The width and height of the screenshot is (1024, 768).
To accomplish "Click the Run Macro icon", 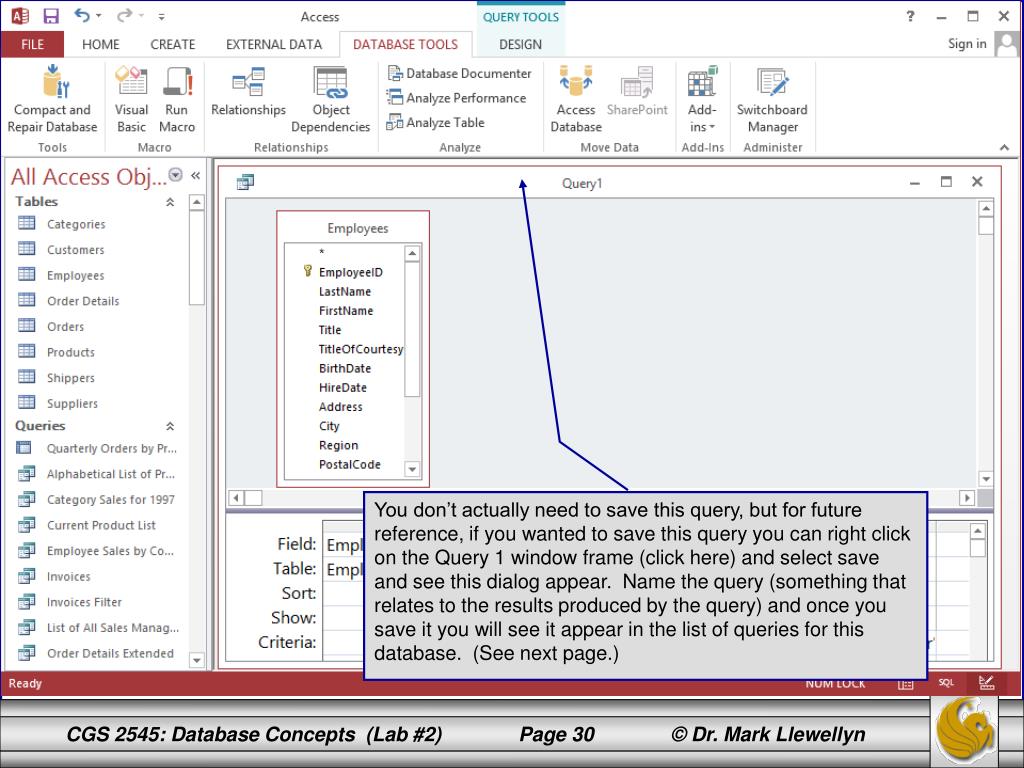I will pyautogui.click(x=177, y=82).
